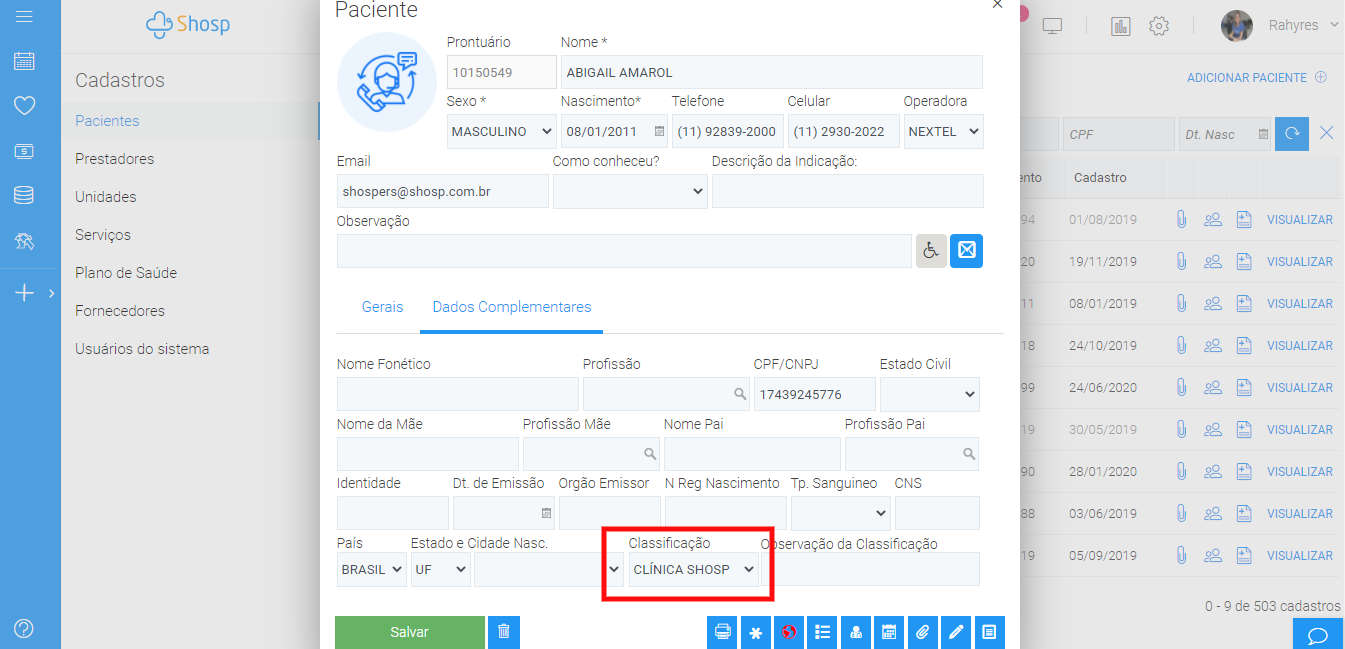Open Classificação dropdown showing CLÍNICA SHOSP
The height and width of the screenshot is (649, 1345).
point(694,569)
